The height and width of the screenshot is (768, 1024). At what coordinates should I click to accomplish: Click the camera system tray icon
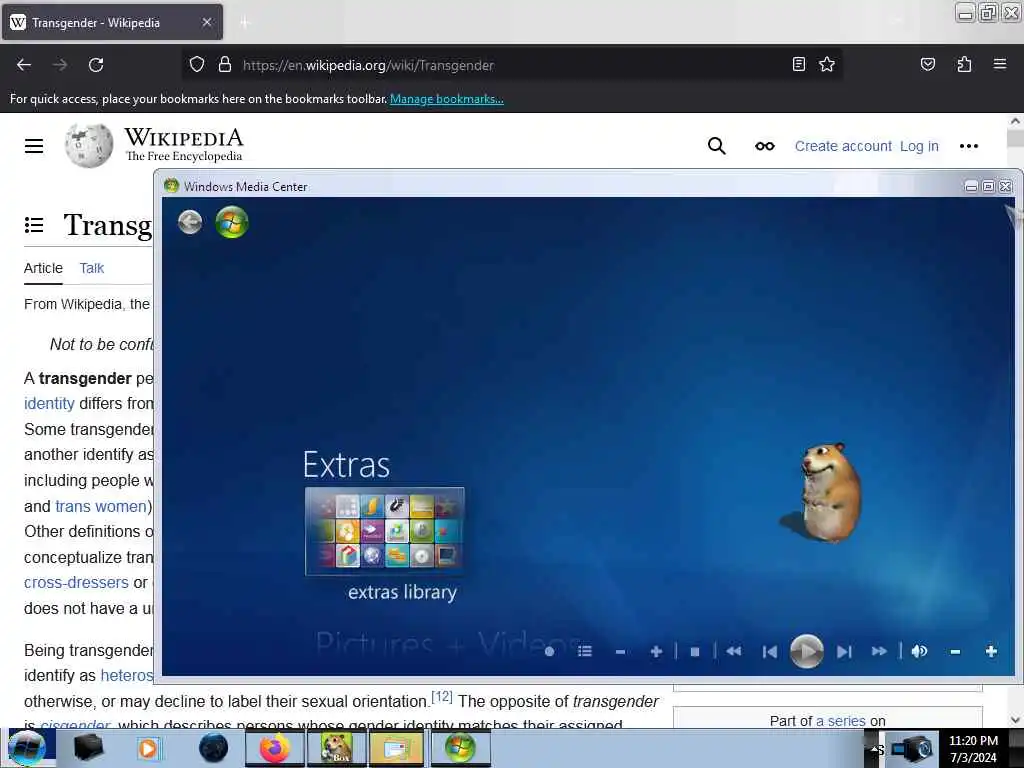[912, 749]
